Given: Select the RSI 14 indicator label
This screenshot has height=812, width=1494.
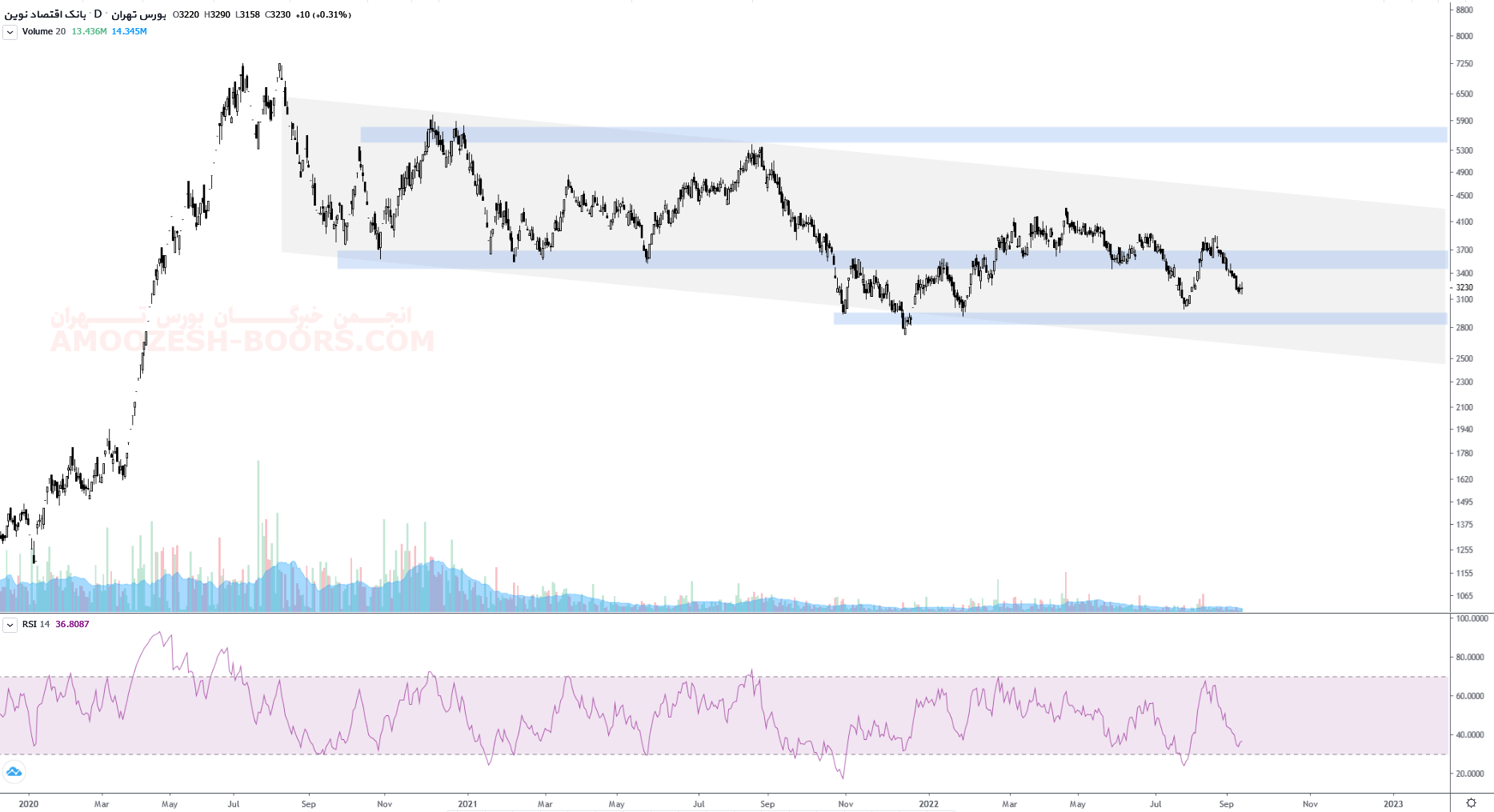Looking at the screenshot, I should click(x=36, y=625).
